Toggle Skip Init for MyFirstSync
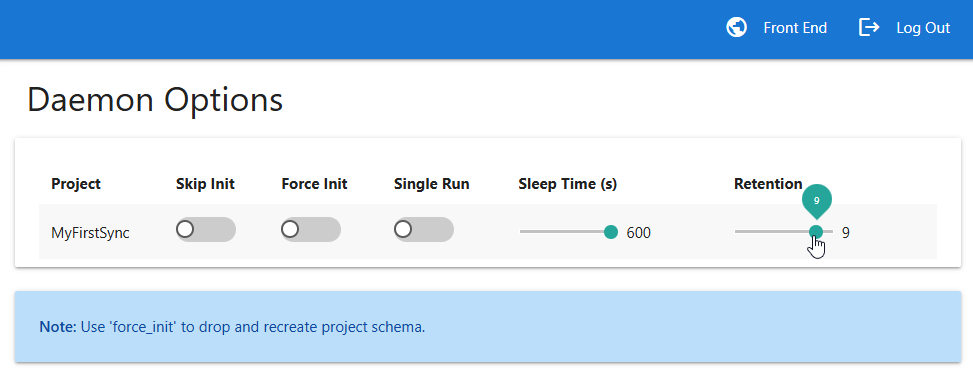 coord(205,230)
